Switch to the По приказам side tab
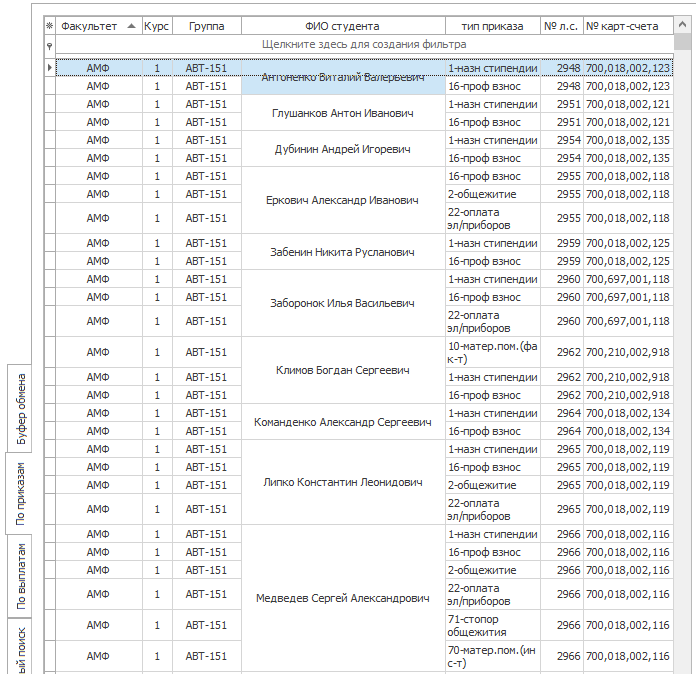Screen dimensions: 696x674 click(x=20, y=494)
